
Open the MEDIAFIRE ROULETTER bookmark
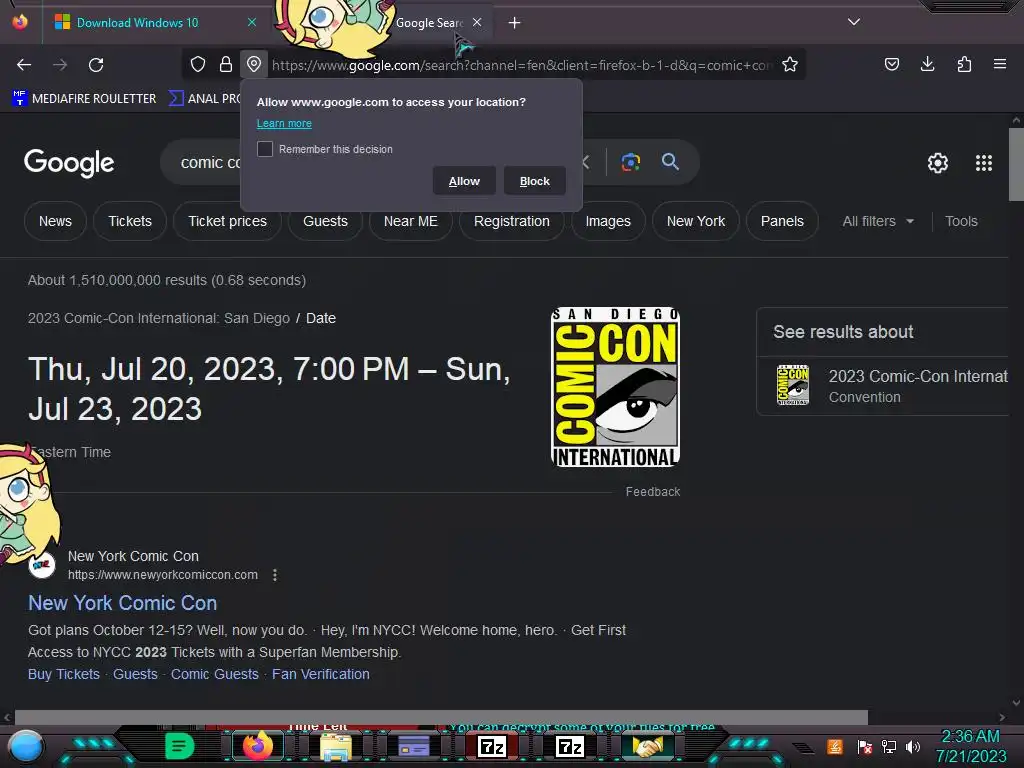(x=84, y=99)
